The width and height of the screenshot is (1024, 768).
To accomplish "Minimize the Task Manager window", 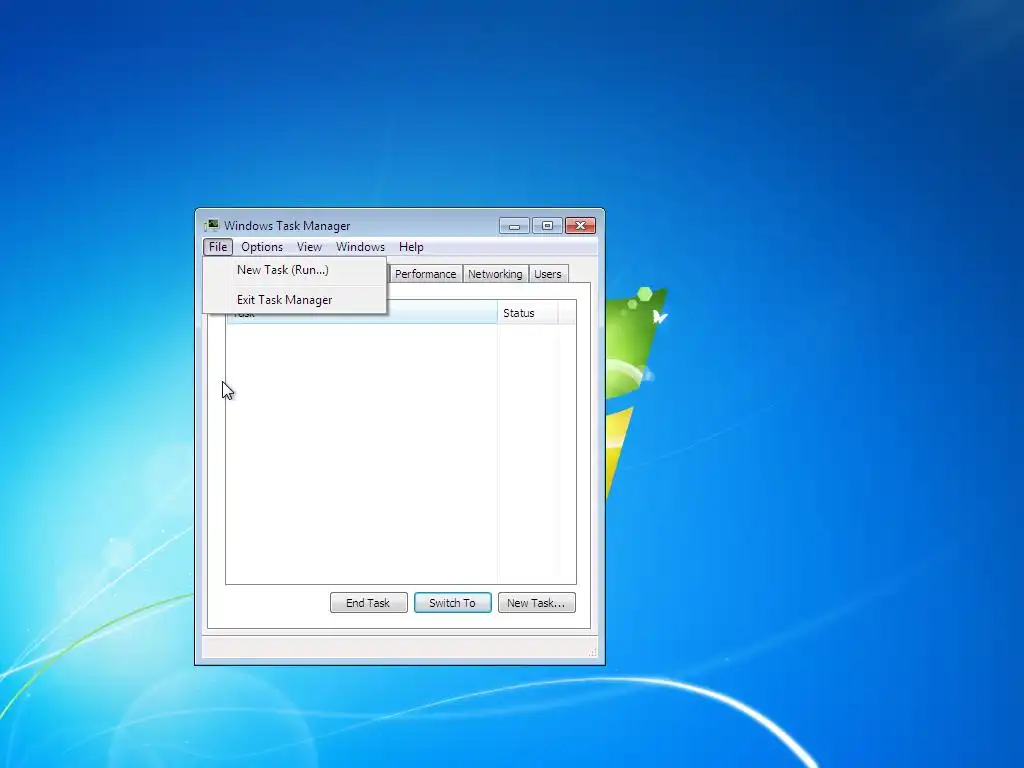I will click(514, 226).
